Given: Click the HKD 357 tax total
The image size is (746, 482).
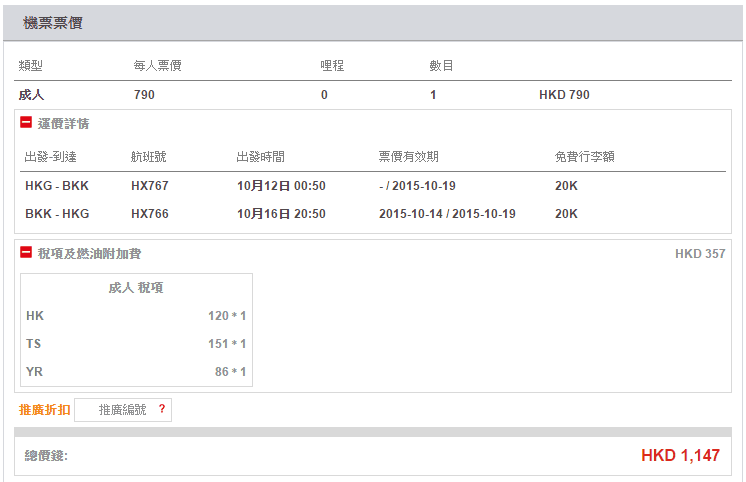Looking at the screenshot, I should (700, 254).
